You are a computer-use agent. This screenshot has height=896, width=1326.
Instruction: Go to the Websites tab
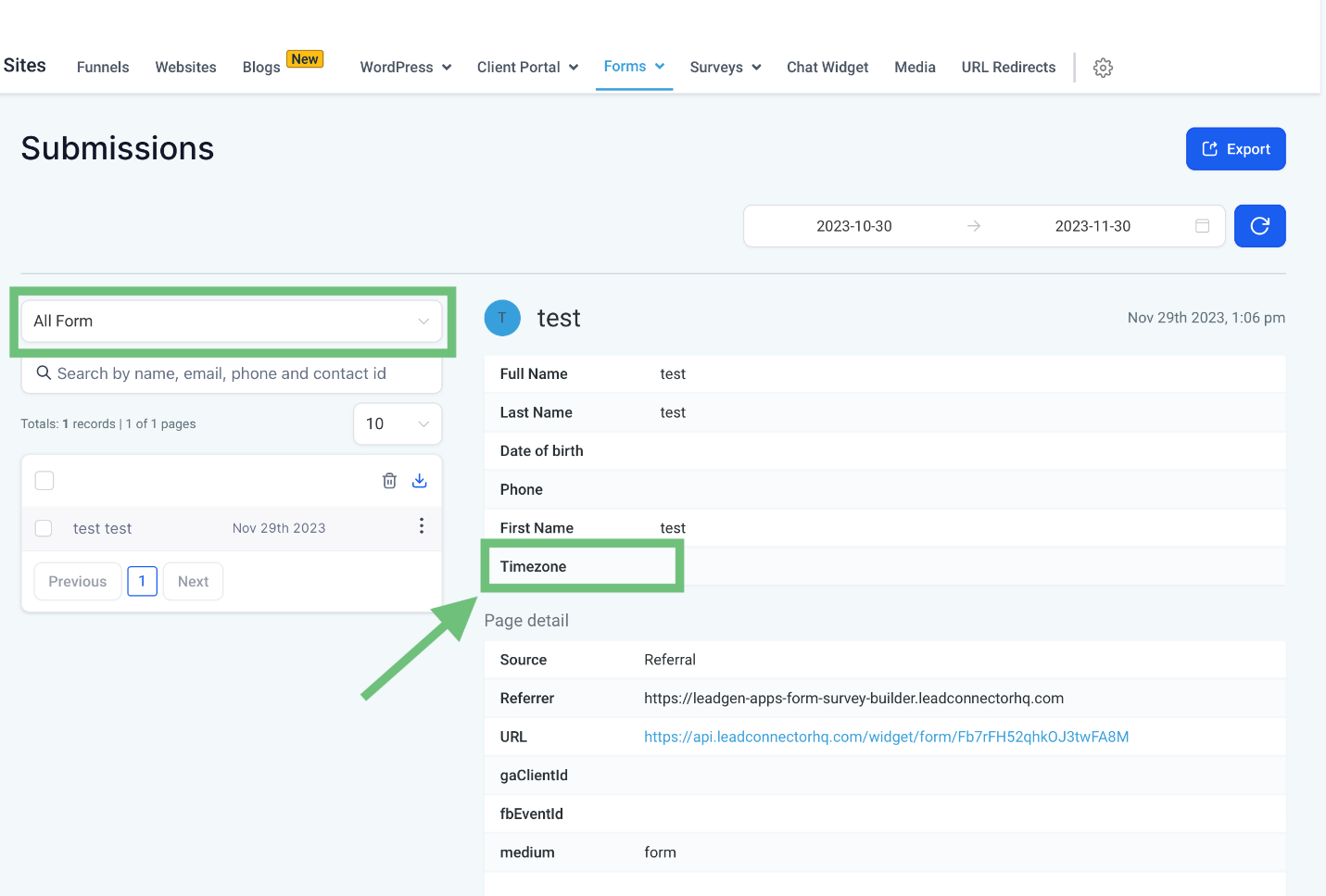click(x=185, y=68)
